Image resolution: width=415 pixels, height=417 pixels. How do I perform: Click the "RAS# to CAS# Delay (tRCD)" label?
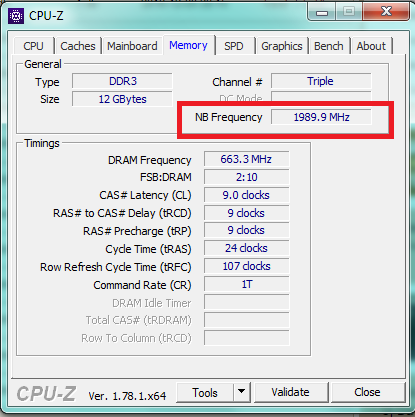[x=122, y=213]
